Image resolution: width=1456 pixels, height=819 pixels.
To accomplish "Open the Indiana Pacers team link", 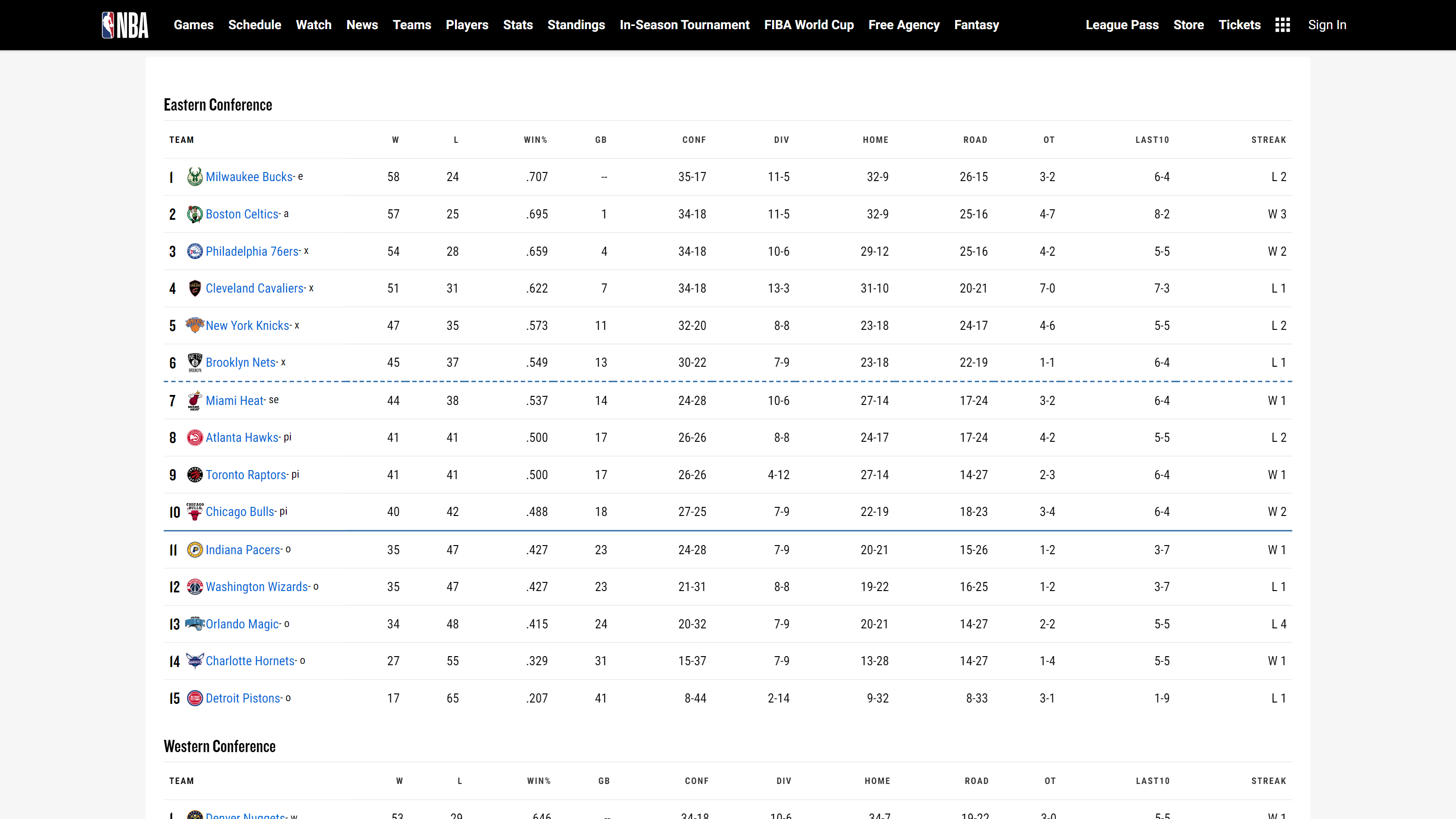I will tap(243, 550).
